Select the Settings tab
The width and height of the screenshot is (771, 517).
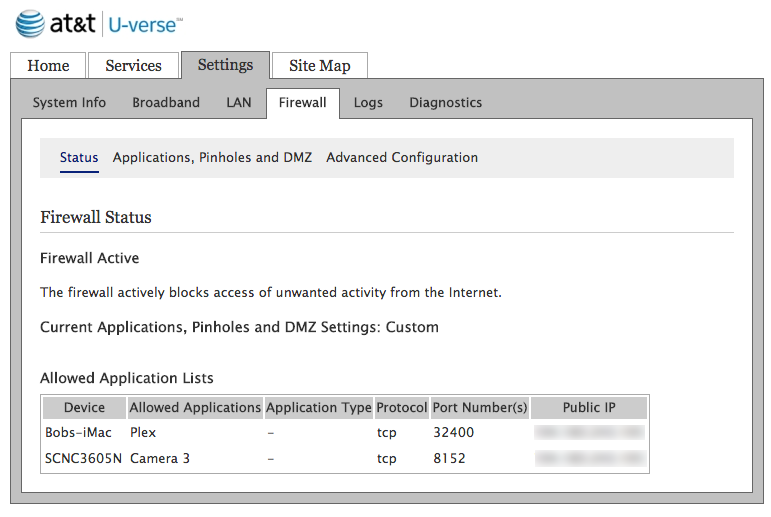click(225, 65)
